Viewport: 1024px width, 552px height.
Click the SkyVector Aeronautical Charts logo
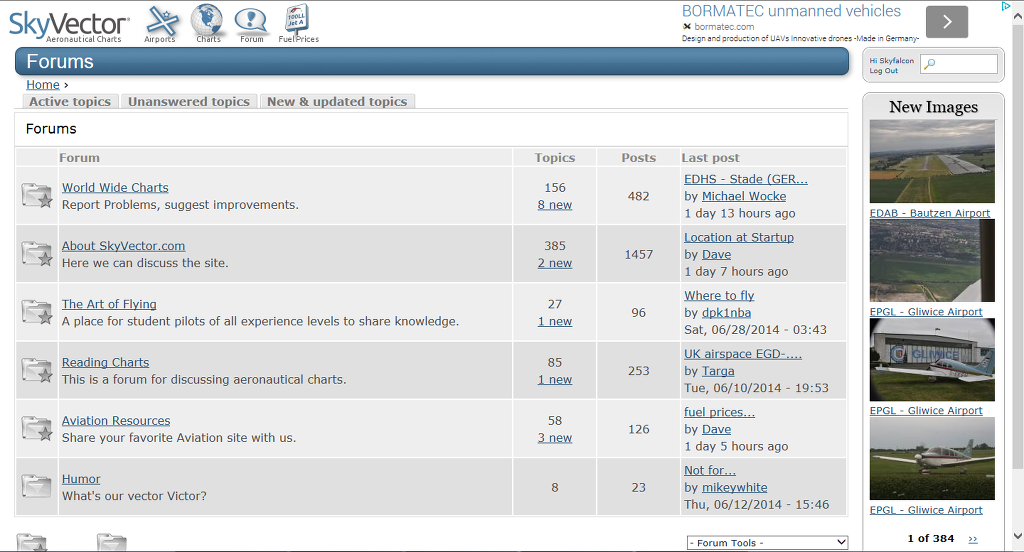(x=69, y=26)
